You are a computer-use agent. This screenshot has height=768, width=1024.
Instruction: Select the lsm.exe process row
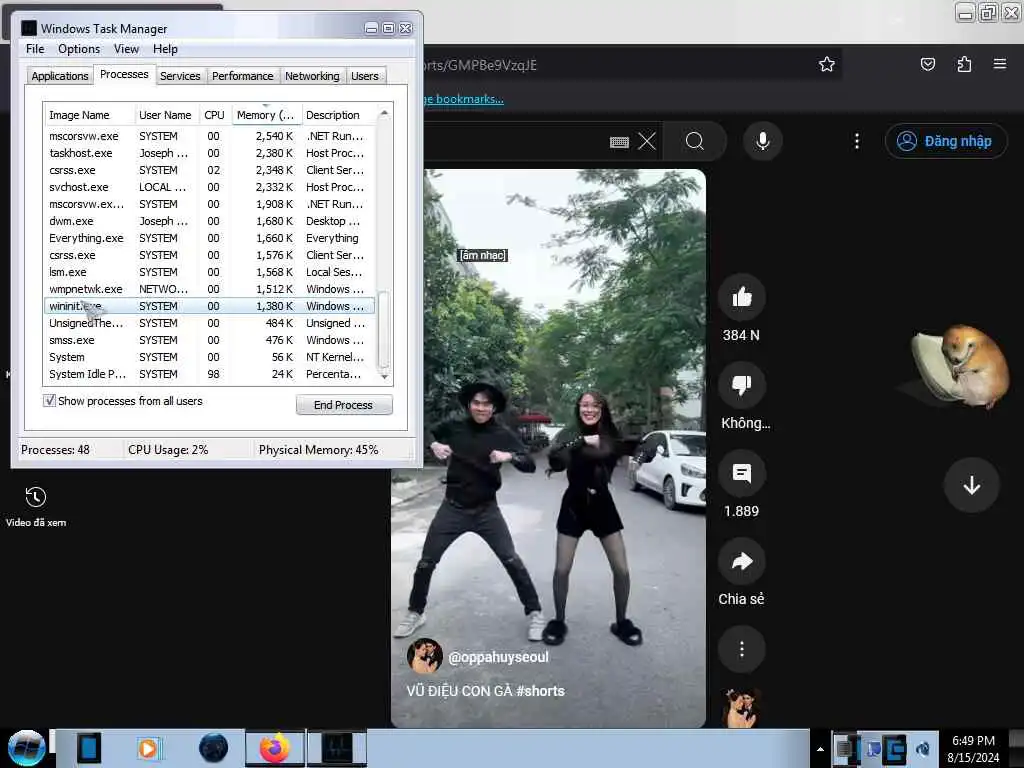[x=209, y=272]
